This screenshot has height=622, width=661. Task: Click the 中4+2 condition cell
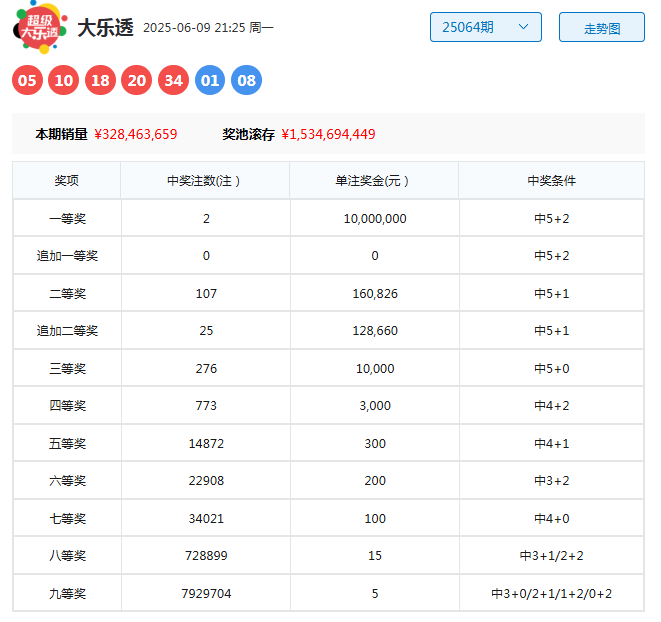click(x=551, y=406)
